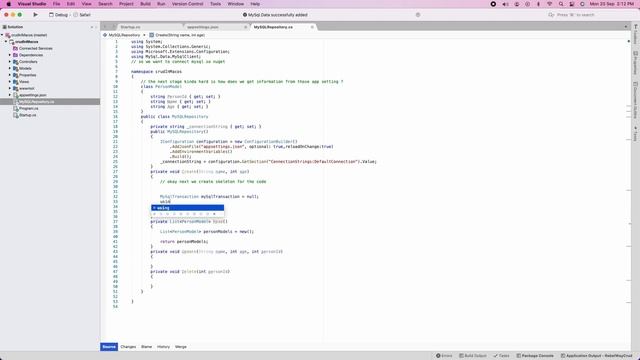This screenshot has width=640, height=360.
Task: Expand the Views folder
Action: point(10,82)
